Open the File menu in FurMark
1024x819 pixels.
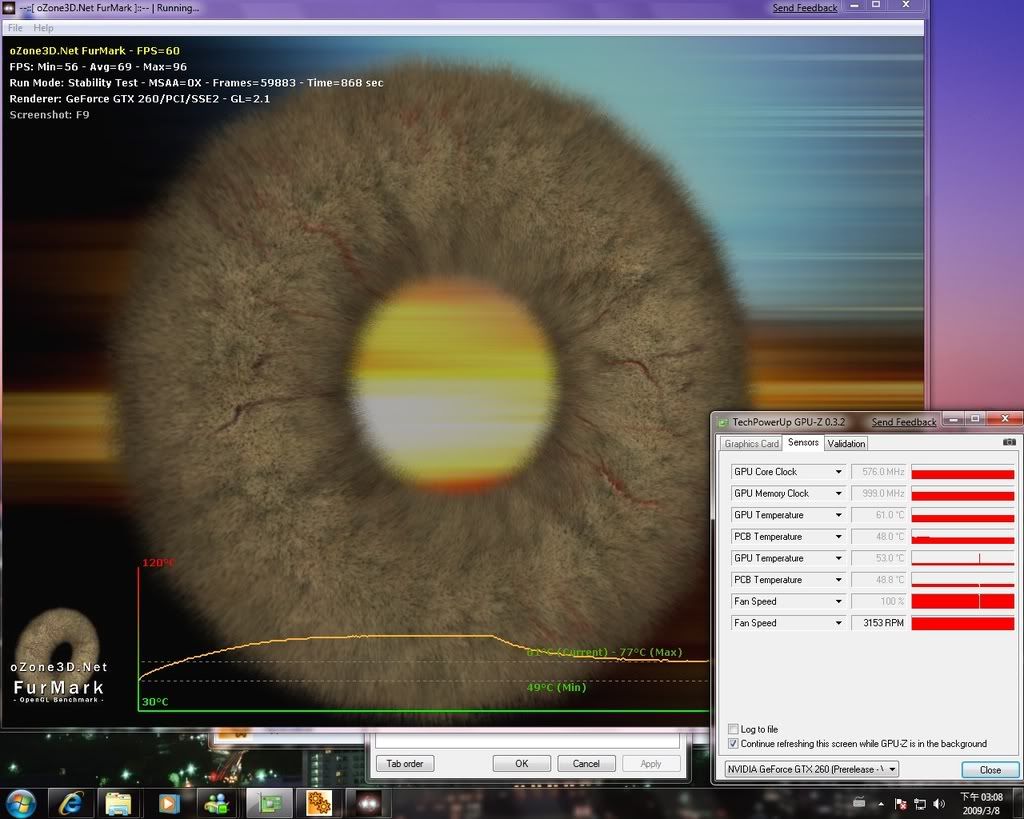coord(15,28)
